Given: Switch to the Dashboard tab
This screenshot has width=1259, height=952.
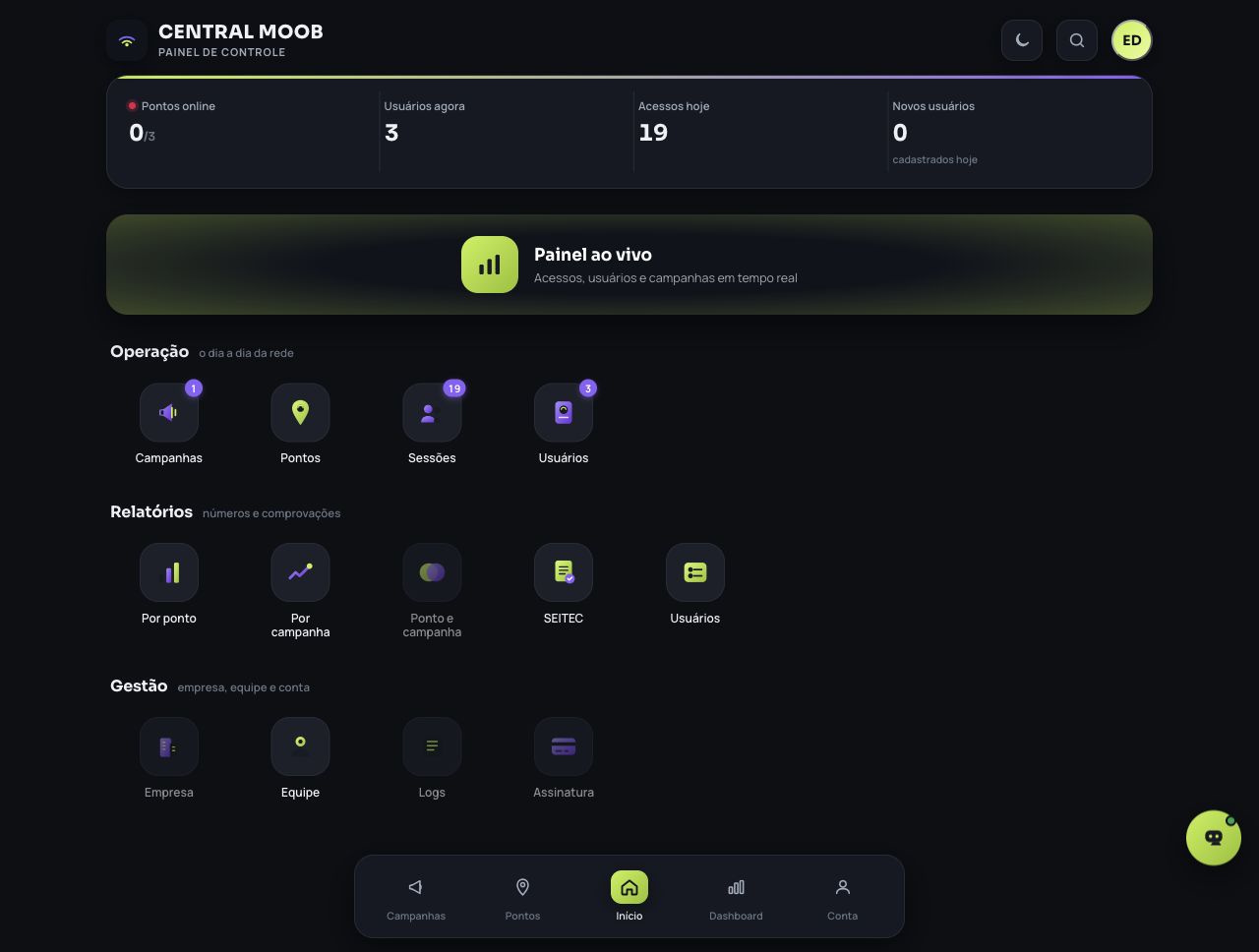Looking at the screenshot, I should [736, 897].
